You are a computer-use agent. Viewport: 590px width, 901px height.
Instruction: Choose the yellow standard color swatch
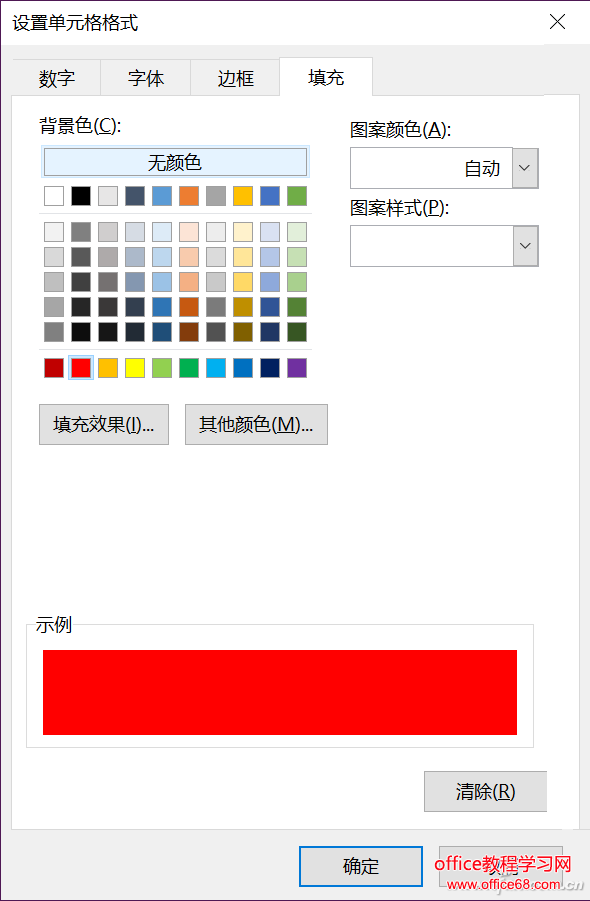(135, 368)
